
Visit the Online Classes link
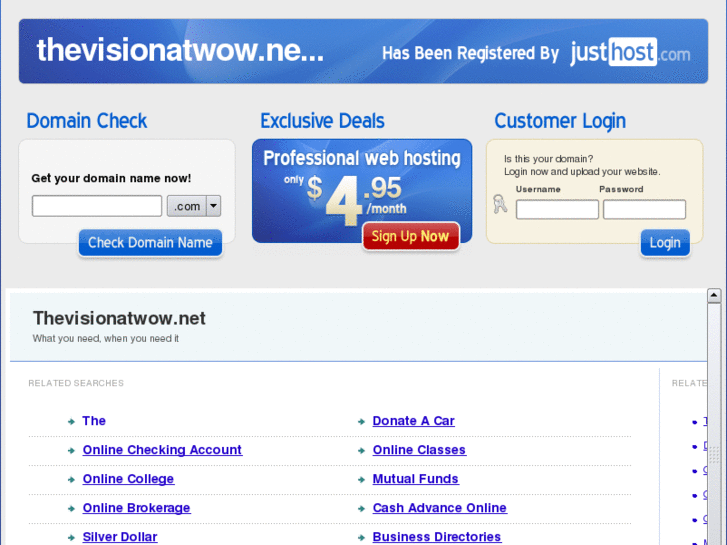[x=419, y=450]
